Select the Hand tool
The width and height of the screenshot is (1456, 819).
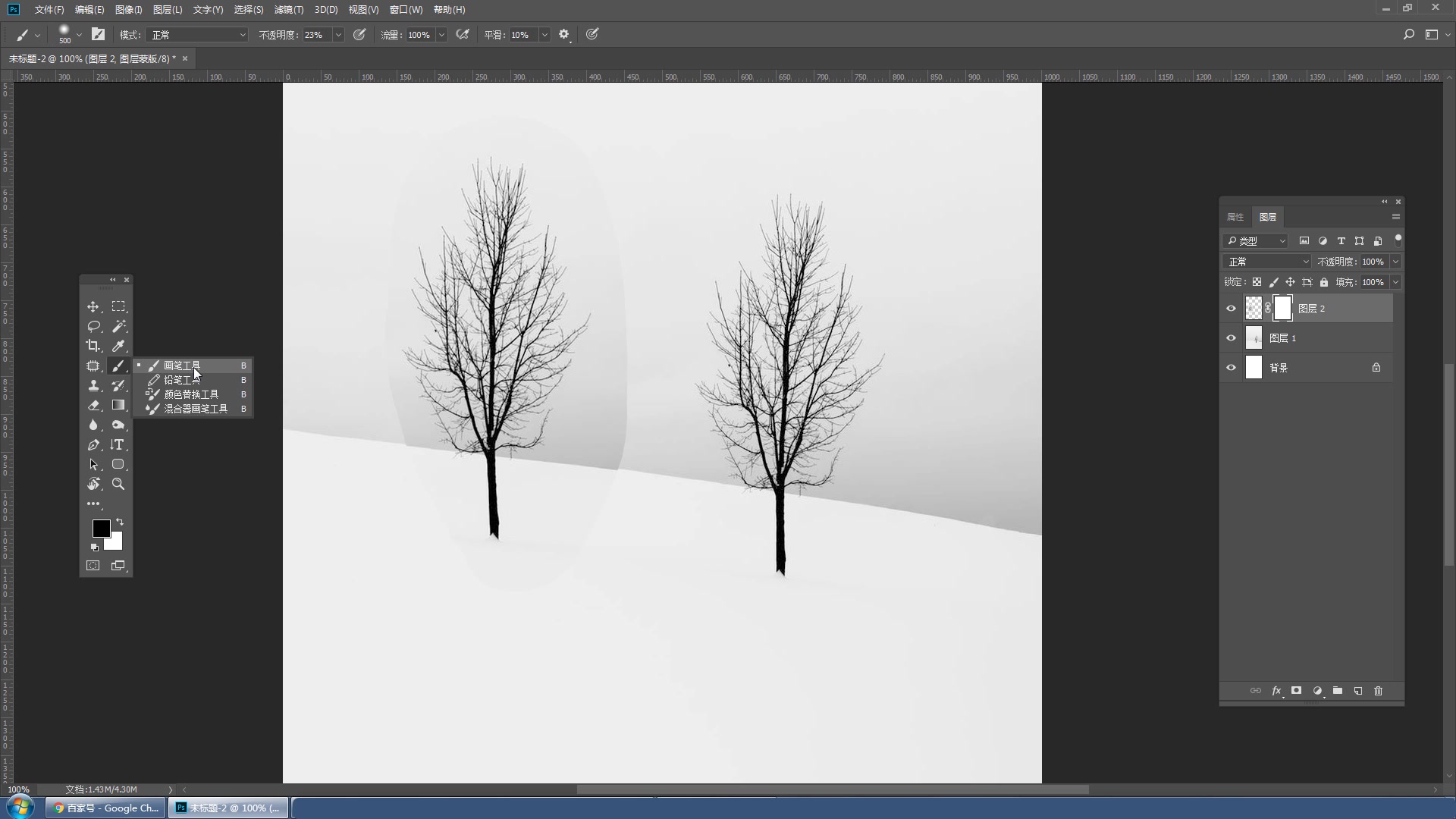(x=93, y=484)
